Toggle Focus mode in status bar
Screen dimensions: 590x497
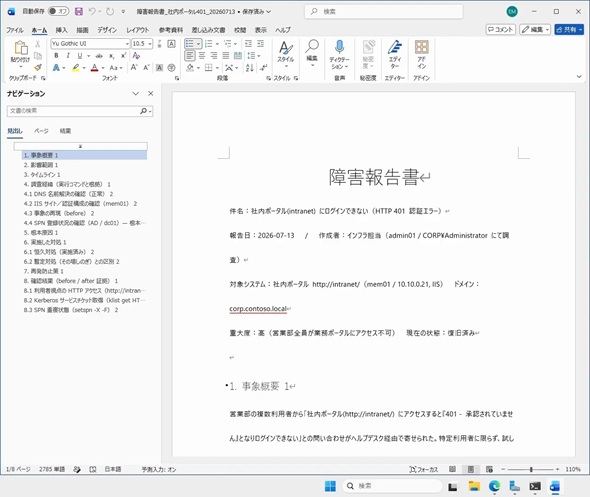coord(424,469)
